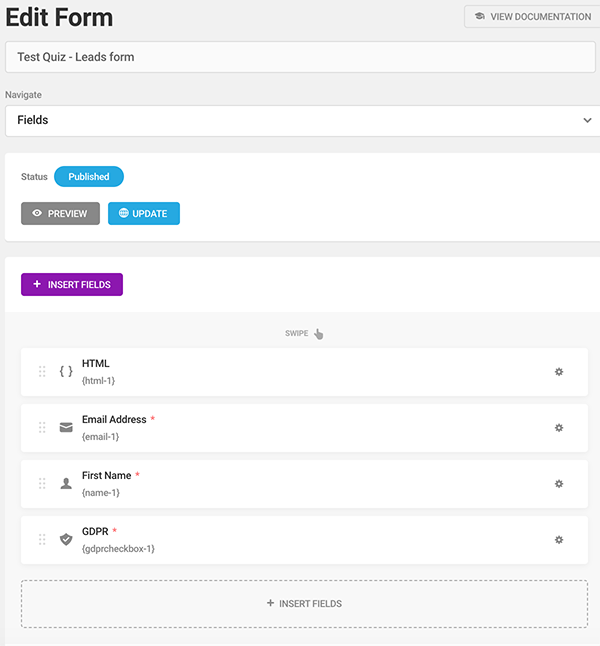This screenshot has height=646, width=600.
Task: Click the dashed Insert Fields area
Action: coord(304,604)
